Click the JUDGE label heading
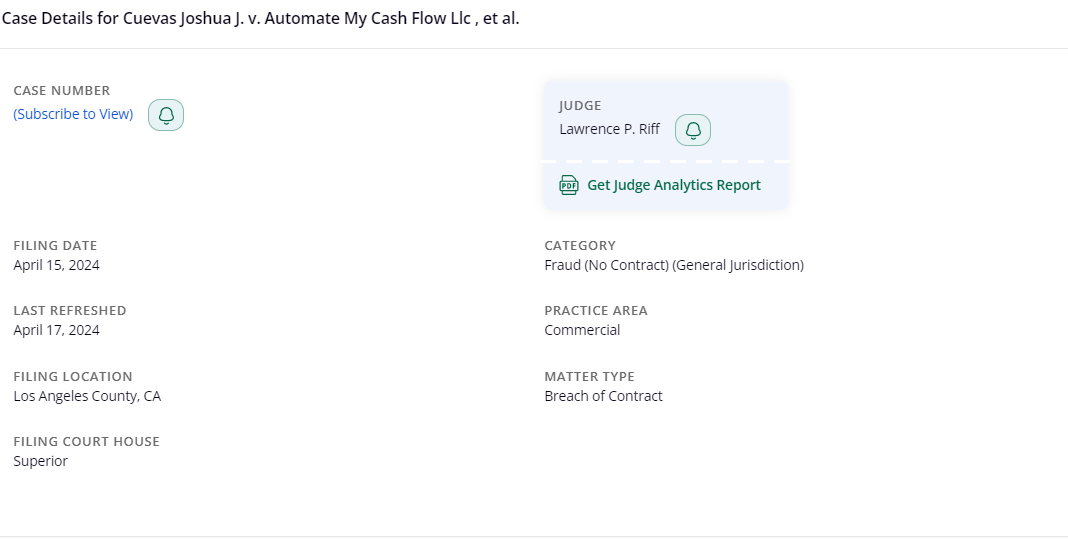 (x=580, y=106)
